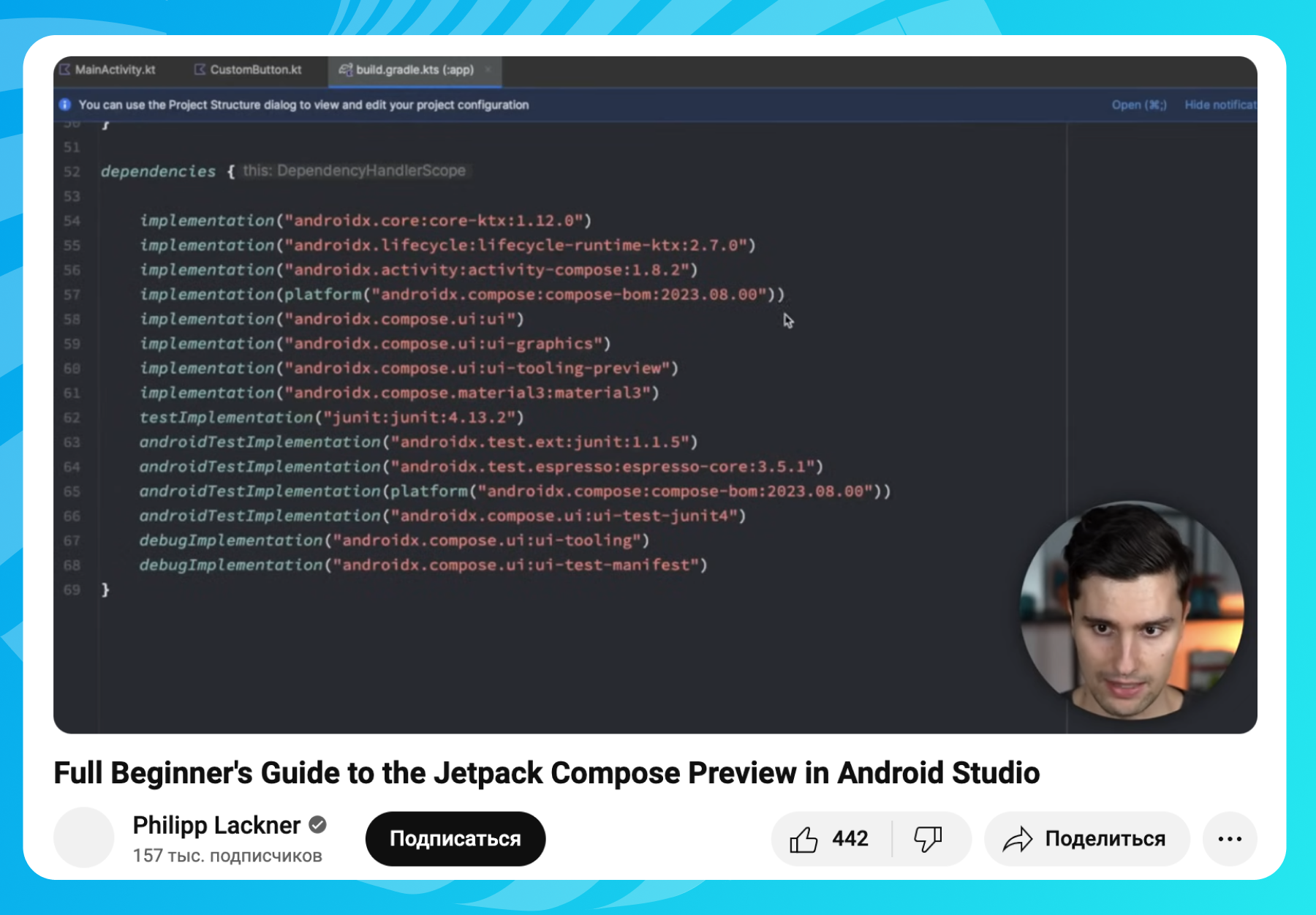Like the video with thumbs up

pos(831,839)
